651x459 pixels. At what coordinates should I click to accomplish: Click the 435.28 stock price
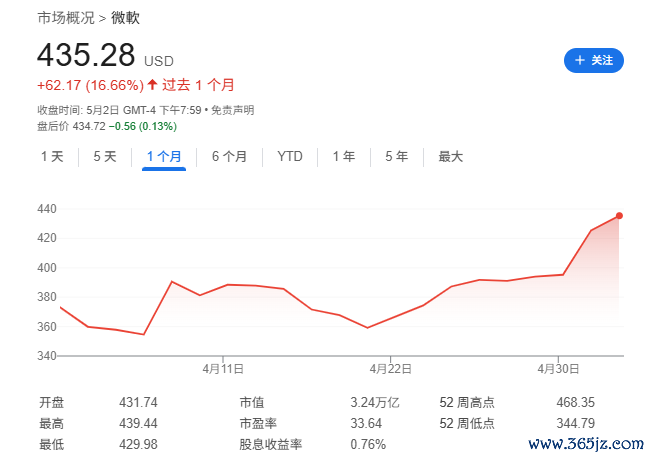coord(86,55)
